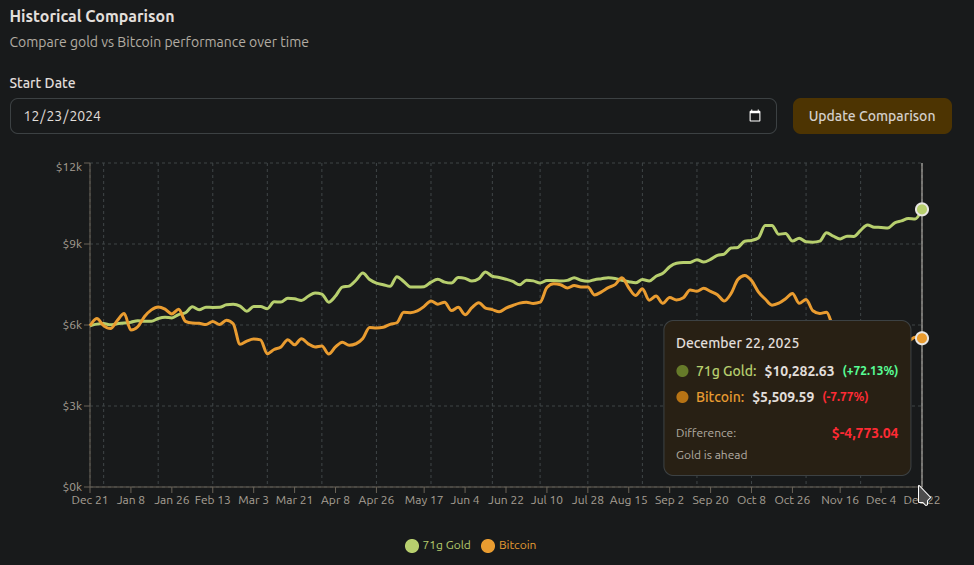Select the year 2024 in the Start Date
This screenshot has height=565, width=974.
tap(84, 116)
